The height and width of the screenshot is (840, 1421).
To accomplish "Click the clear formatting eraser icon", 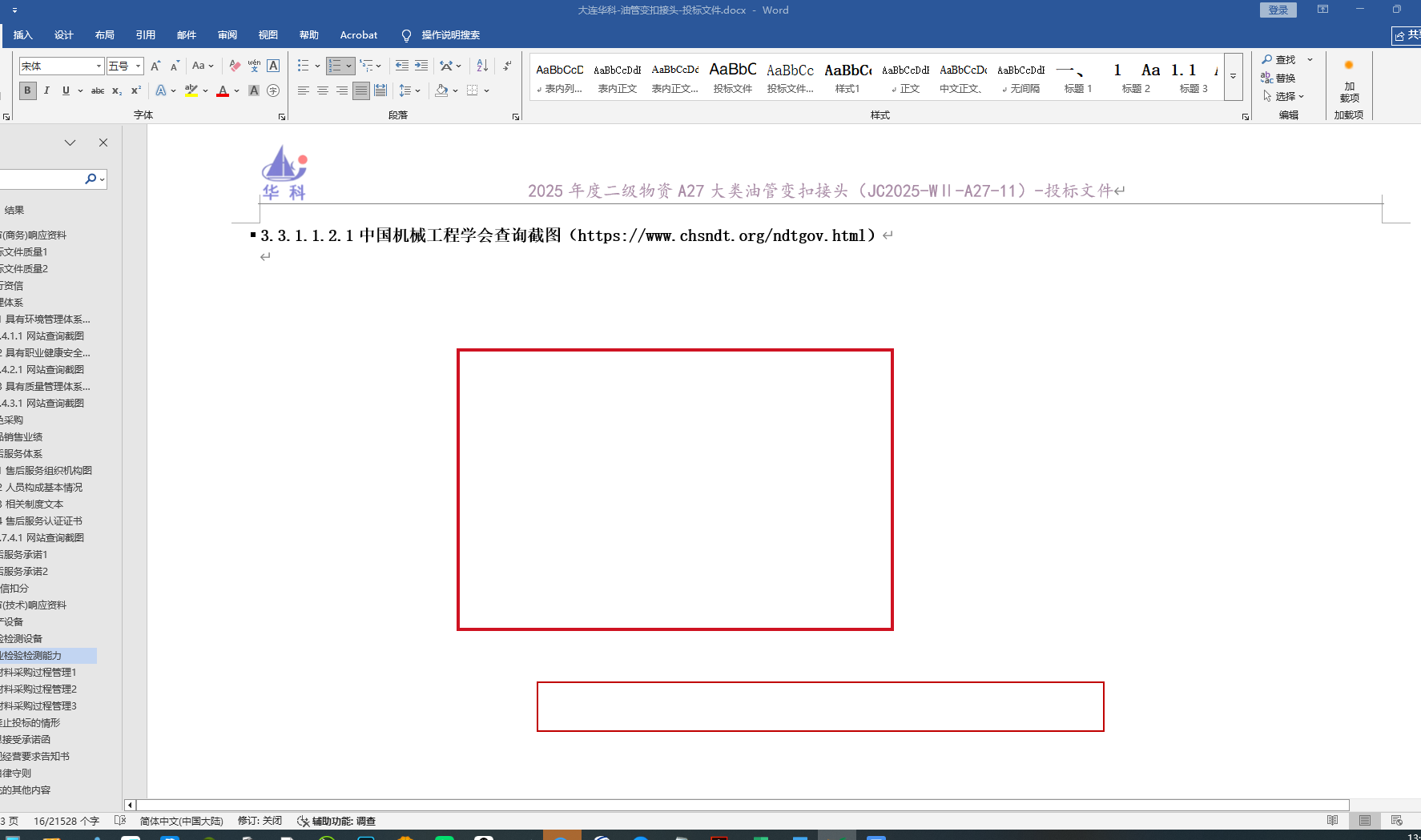I will pos(235,66).
